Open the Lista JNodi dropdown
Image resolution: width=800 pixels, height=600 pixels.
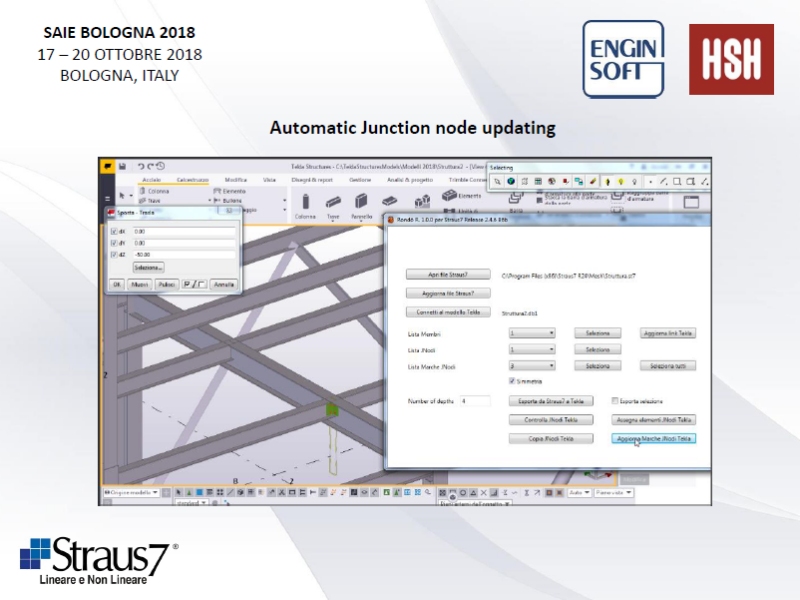click(532, 350)
